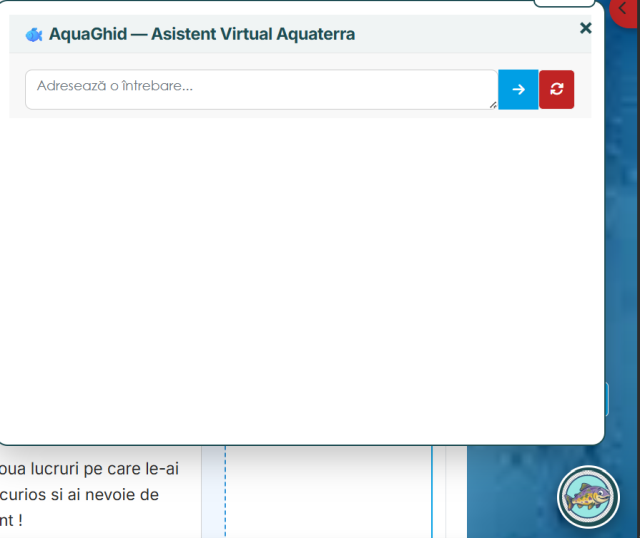The height and width of the screenshot is (538, 640).
Task: Click the AquaGhid — Asistent Virtual Aquaterra title
Action: [202, 34]
